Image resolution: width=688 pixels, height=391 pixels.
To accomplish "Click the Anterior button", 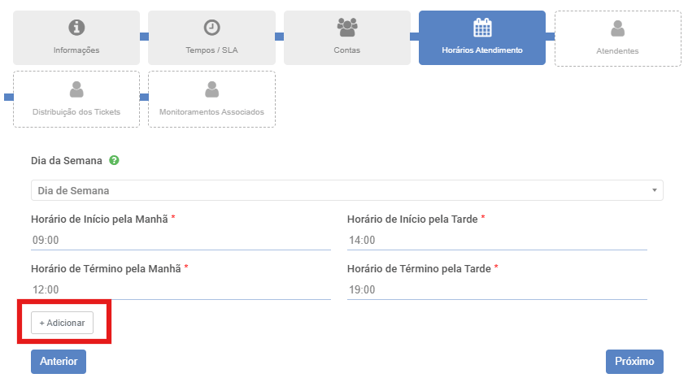I will (58, 362).
